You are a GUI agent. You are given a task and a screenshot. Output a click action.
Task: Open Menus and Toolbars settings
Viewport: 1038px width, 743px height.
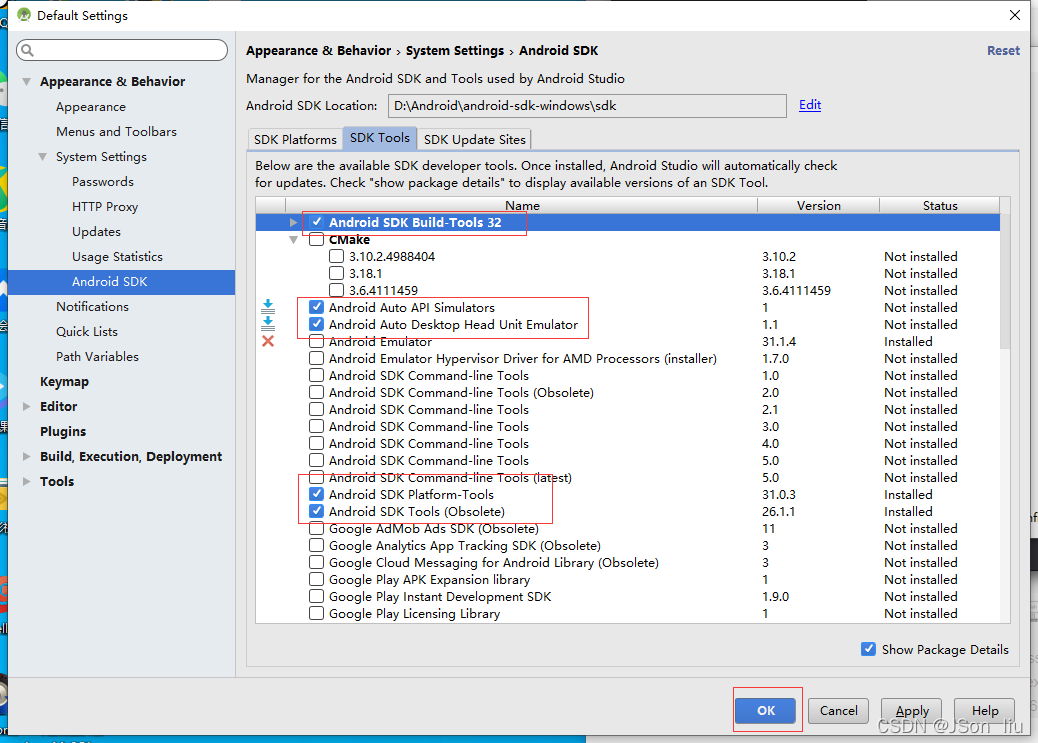click(117, 132)
